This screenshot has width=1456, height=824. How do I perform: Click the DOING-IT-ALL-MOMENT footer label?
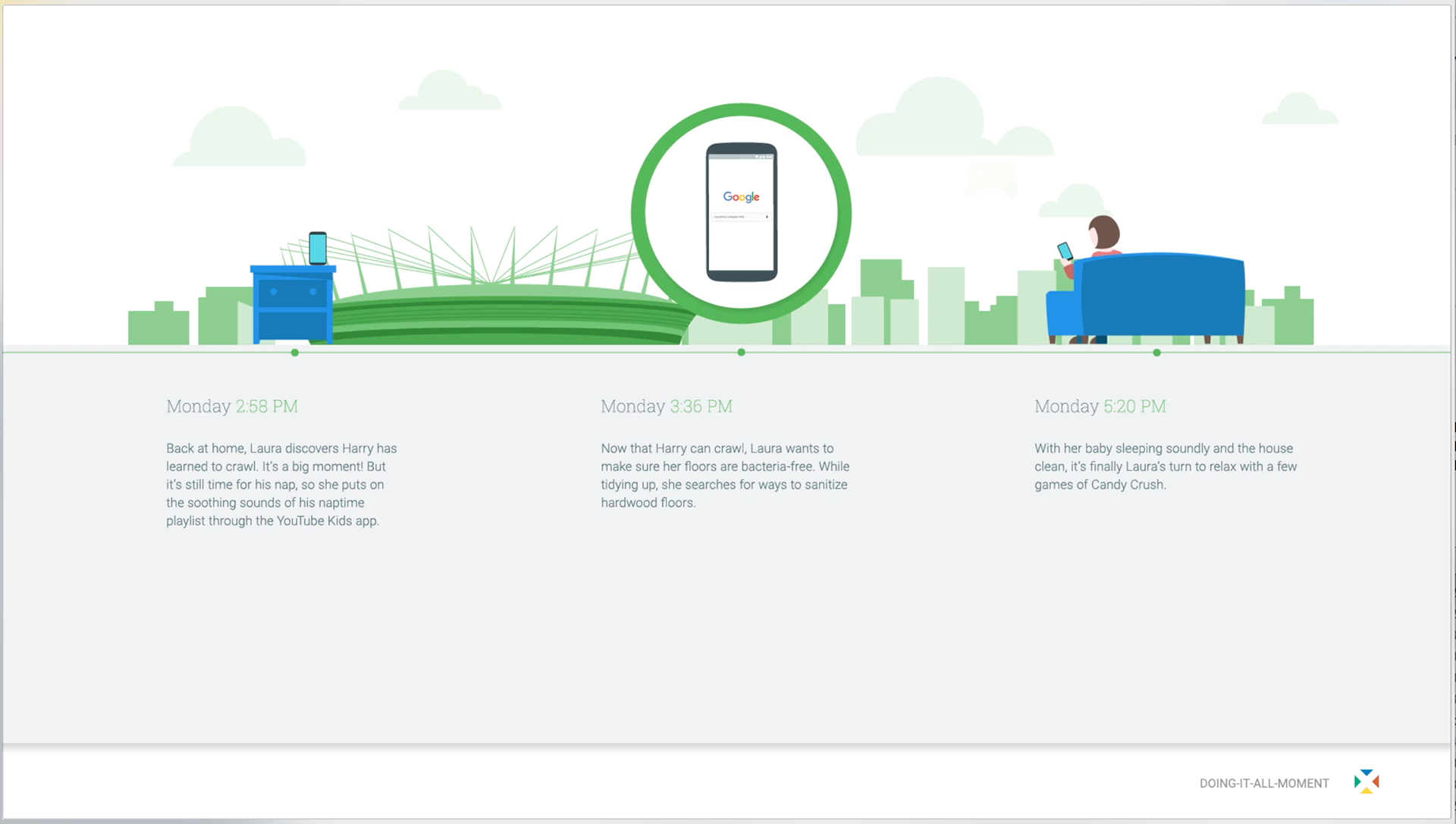coord(1264,783)
